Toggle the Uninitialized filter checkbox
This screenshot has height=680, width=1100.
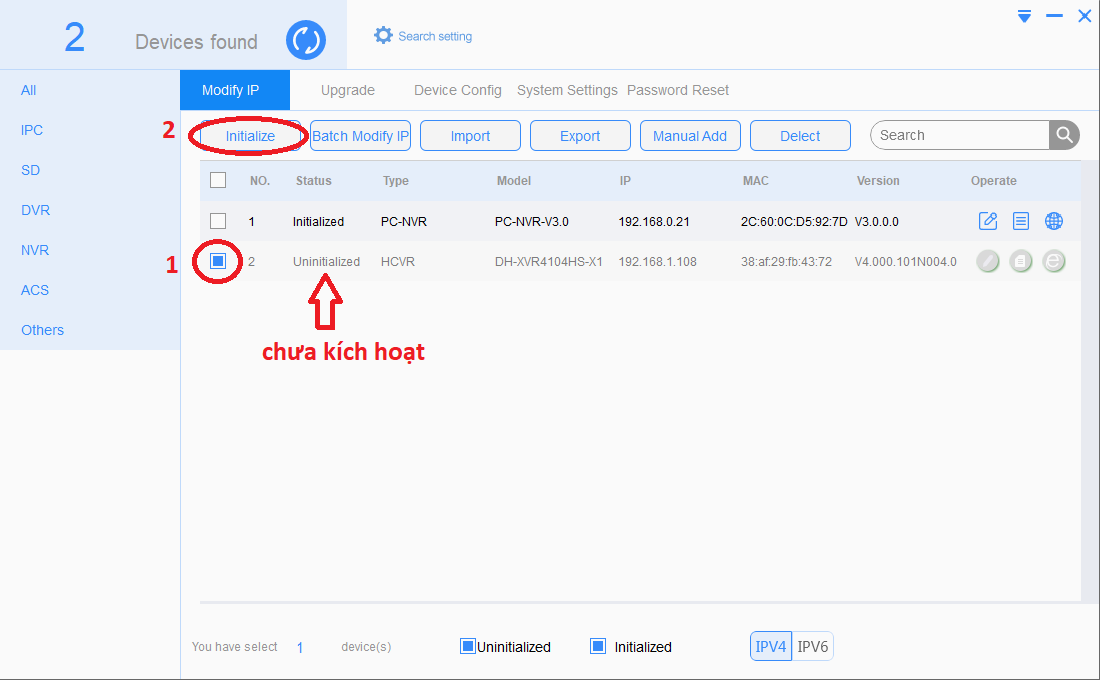coord(467,646)
